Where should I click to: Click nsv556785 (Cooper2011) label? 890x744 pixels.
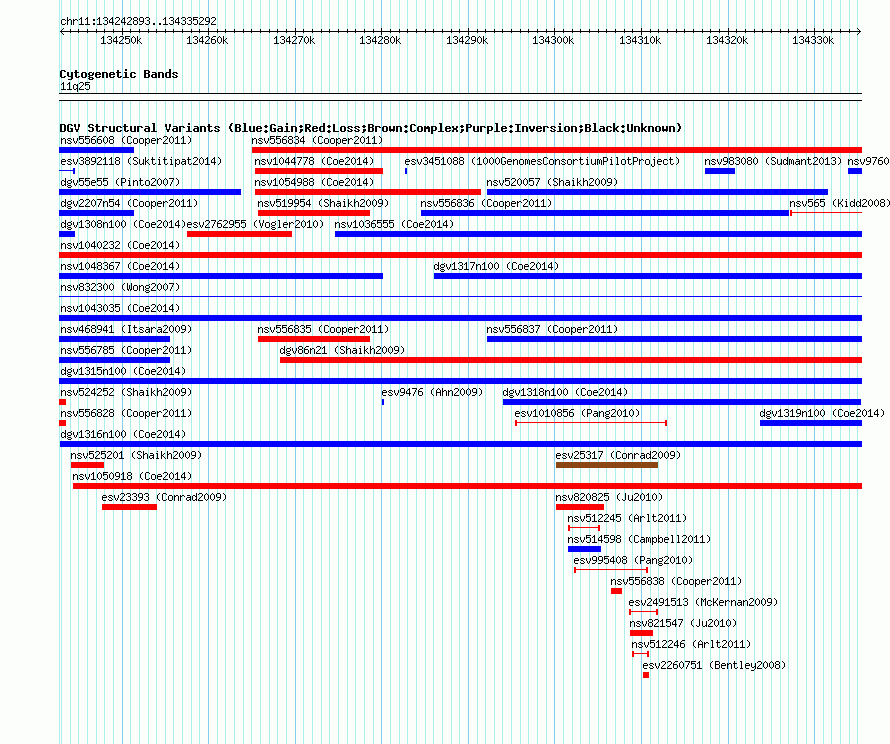point(126,350)
